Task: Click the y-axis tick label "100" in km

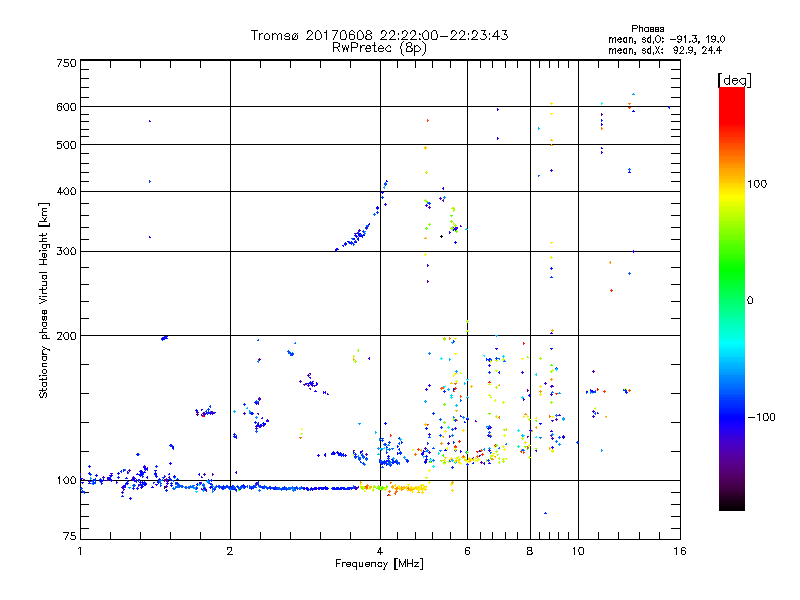Action: (x=67, y=481)
